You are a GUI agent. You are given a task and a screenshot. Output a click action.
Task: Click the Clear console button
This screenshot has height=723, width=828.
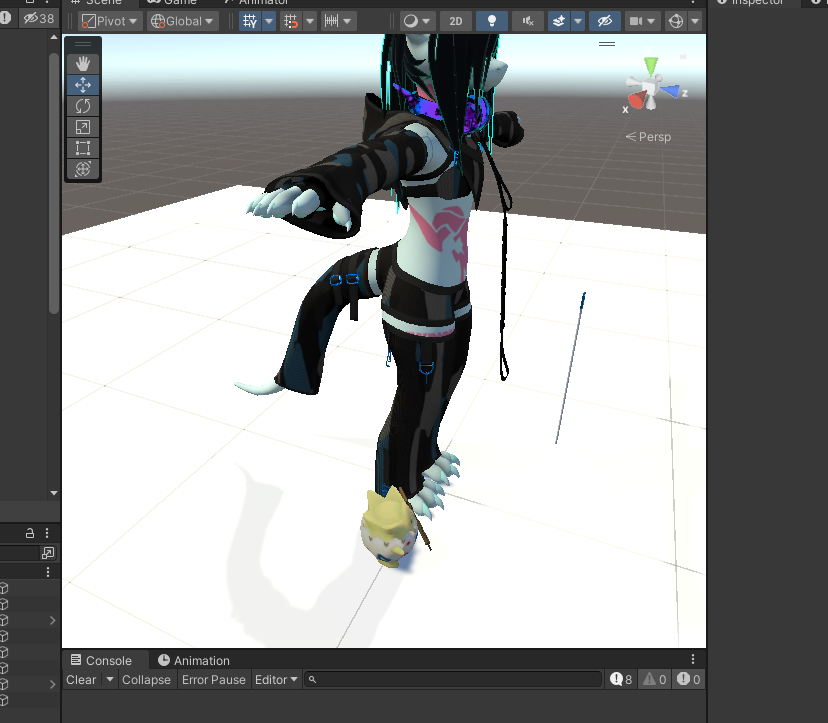point(81,680)
